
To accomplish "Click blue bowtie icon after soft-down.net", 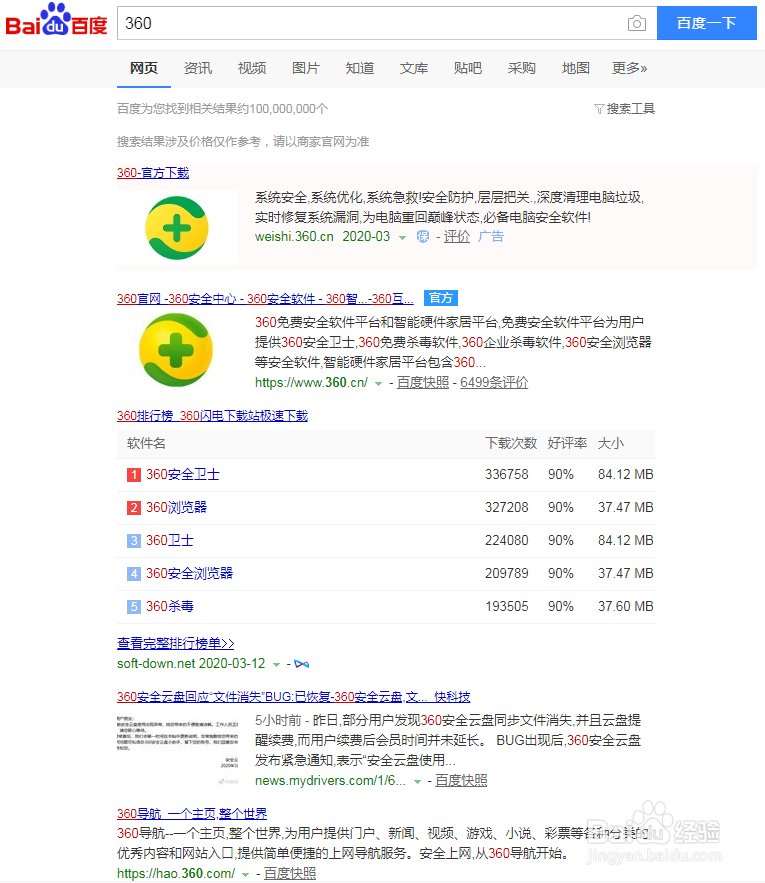I will pos(302,665).
